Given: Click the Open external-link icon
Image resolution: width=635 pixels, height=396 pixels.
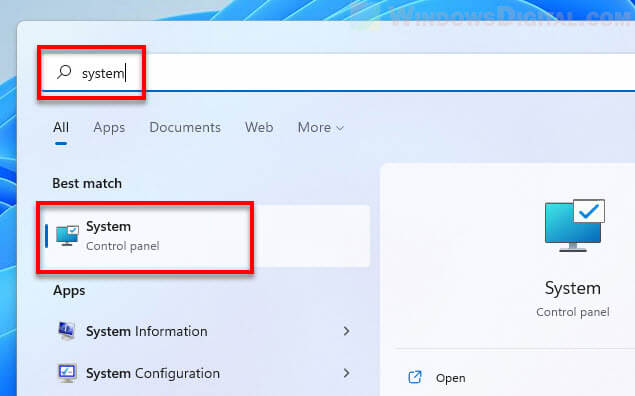Looking at the screenshot, I should point(415,377).
